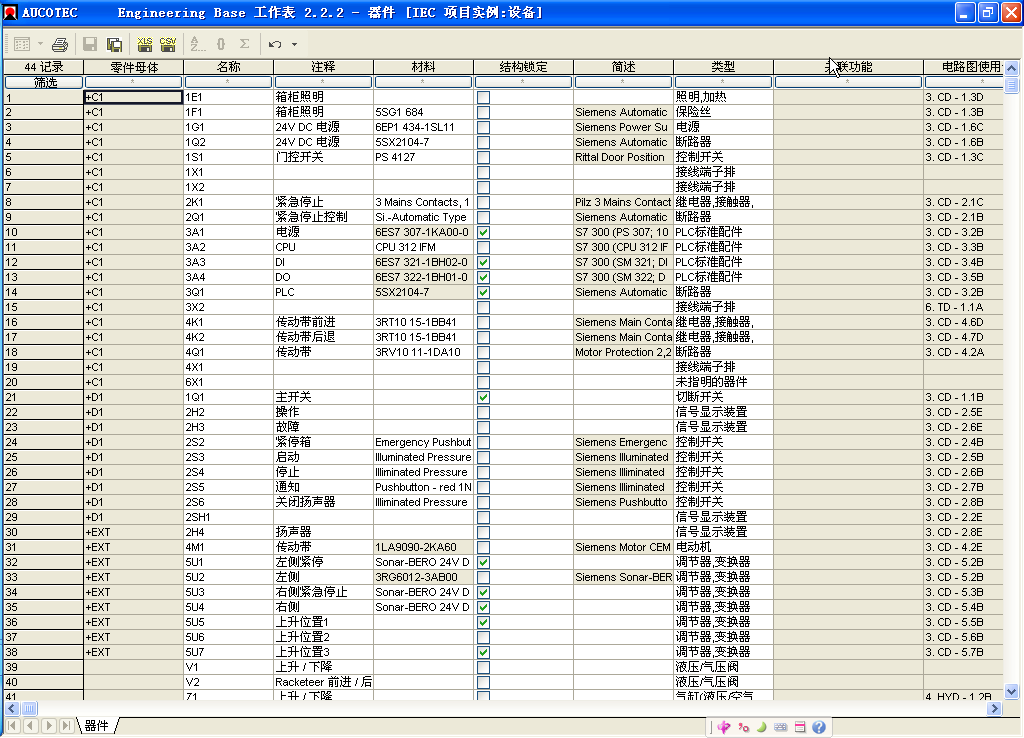Toggle 结构锁定 checkbox for row 1 (1E1)
Screen dimensions: 1024x738
click(483, 97)
